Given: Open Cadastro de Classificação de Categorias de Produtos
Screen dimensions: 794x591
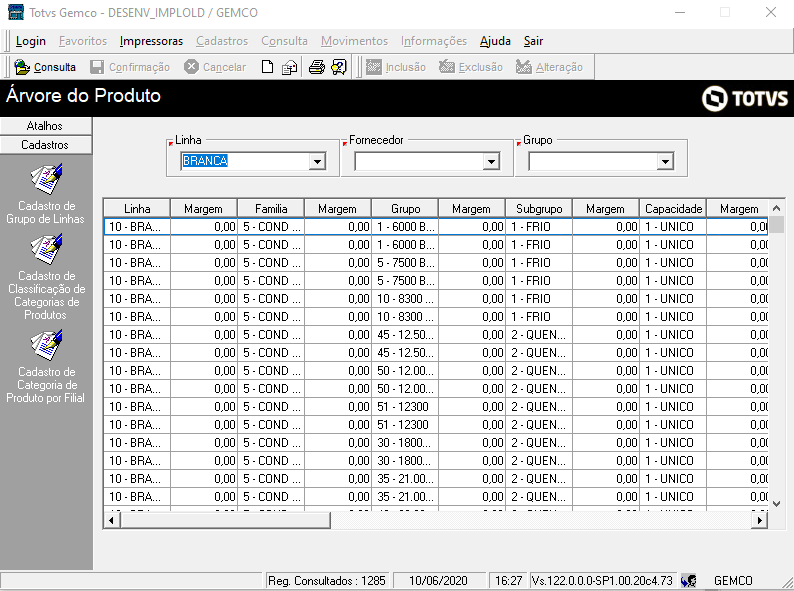Looking at the screenshot, I should (x=46, y=277).
